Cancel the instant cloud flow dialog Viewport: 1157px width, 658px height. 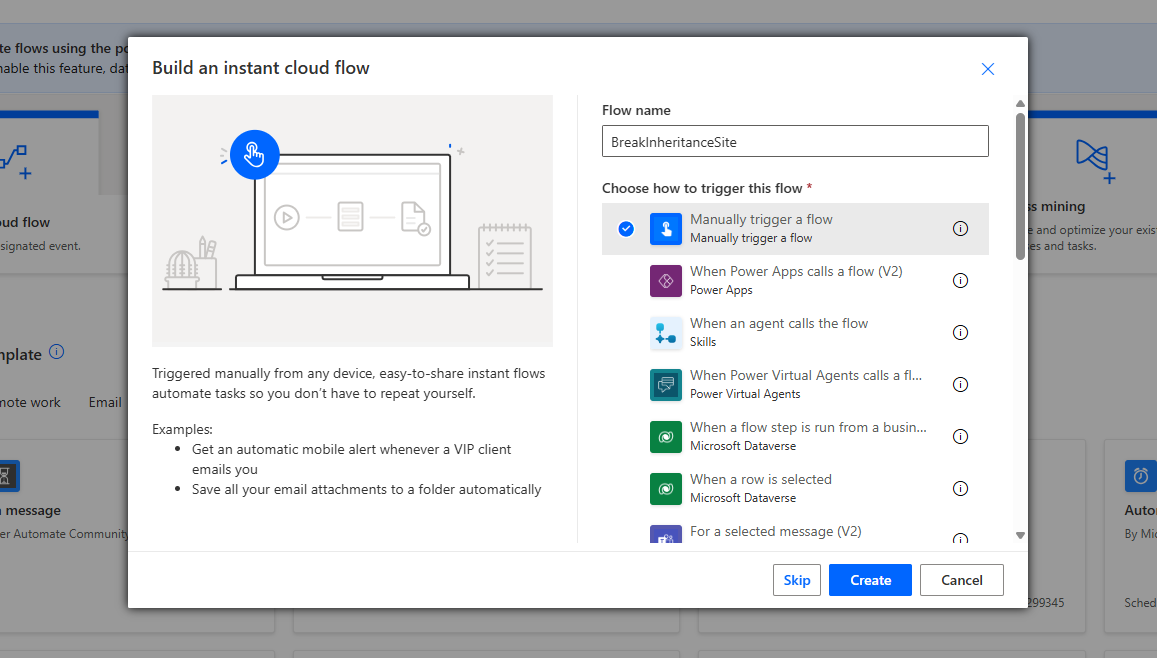pos(961,580)
